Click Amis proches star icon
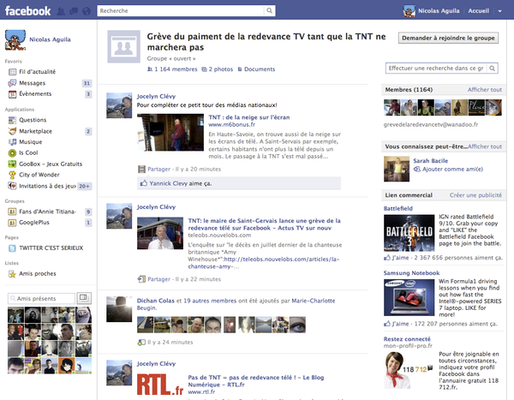 click(x=12, y=274)
